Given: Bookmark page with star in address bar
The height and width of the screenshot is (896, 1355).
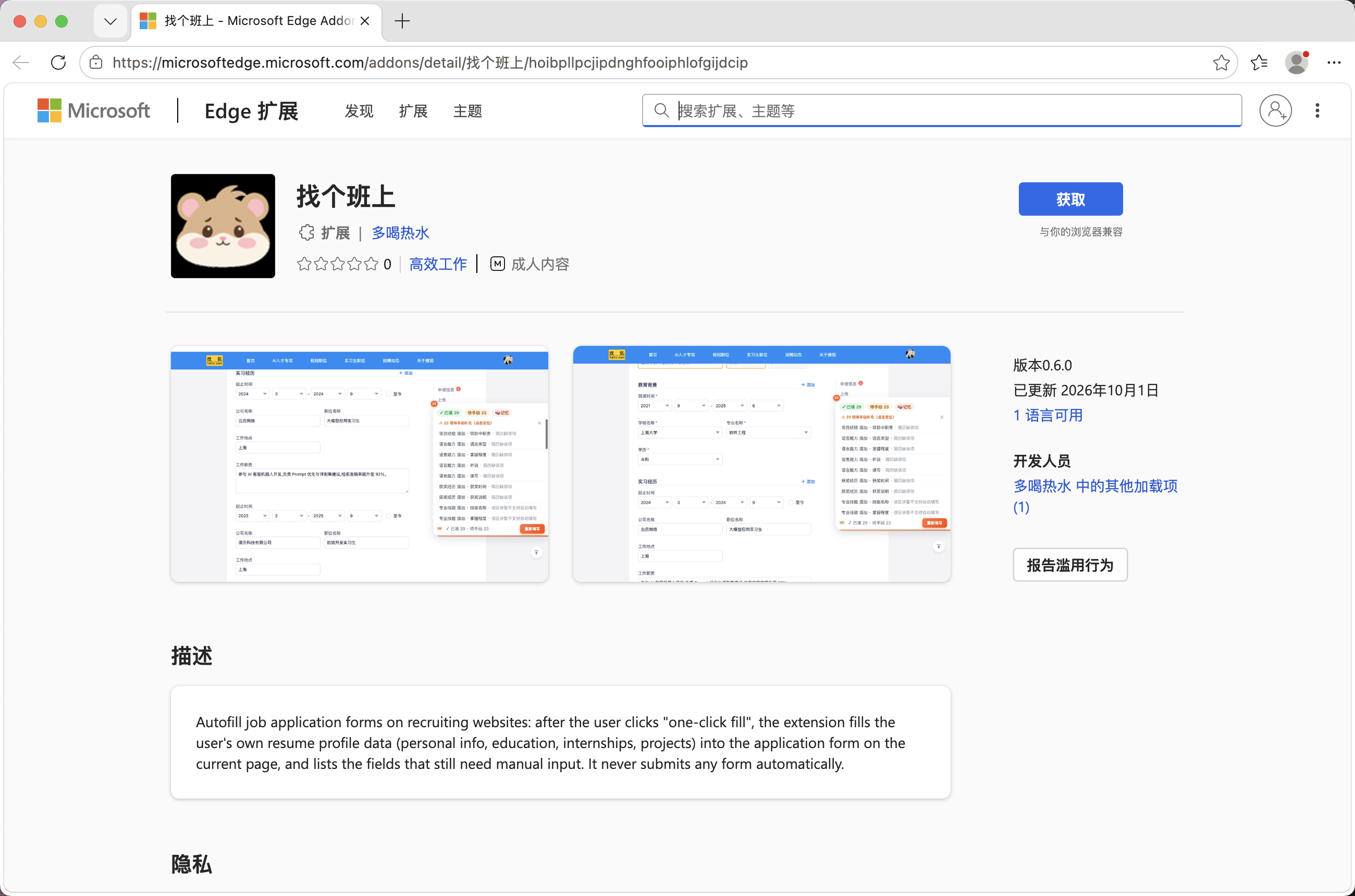Looking at the screenshot, I should (x=1221, y=63).
